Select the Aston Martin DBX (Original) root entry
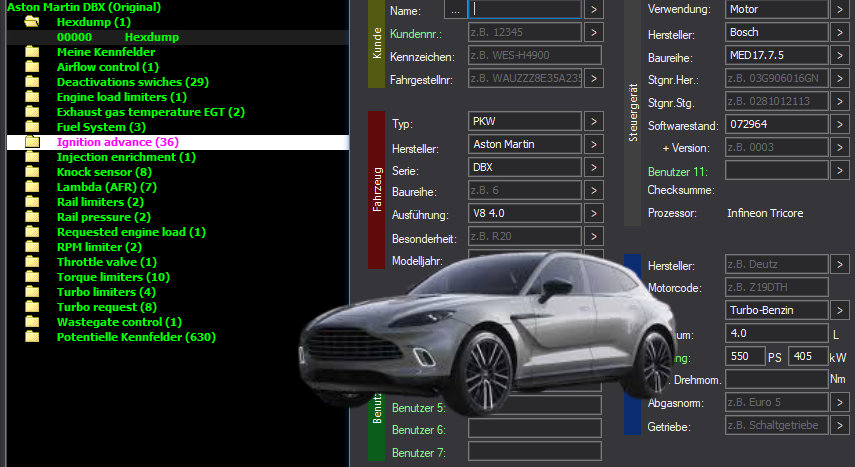The height and width of the screenshot is (467, 855). (84, 7)
